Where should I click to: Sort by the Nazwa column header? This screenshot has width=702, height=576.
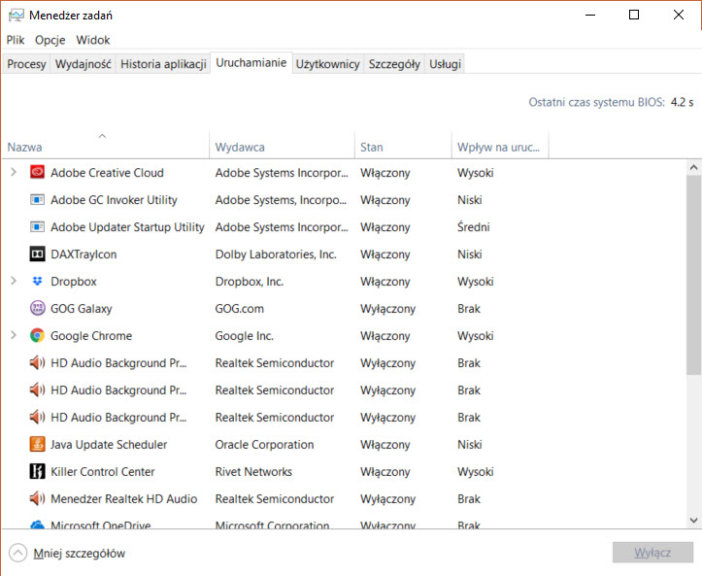click(106, 147)
